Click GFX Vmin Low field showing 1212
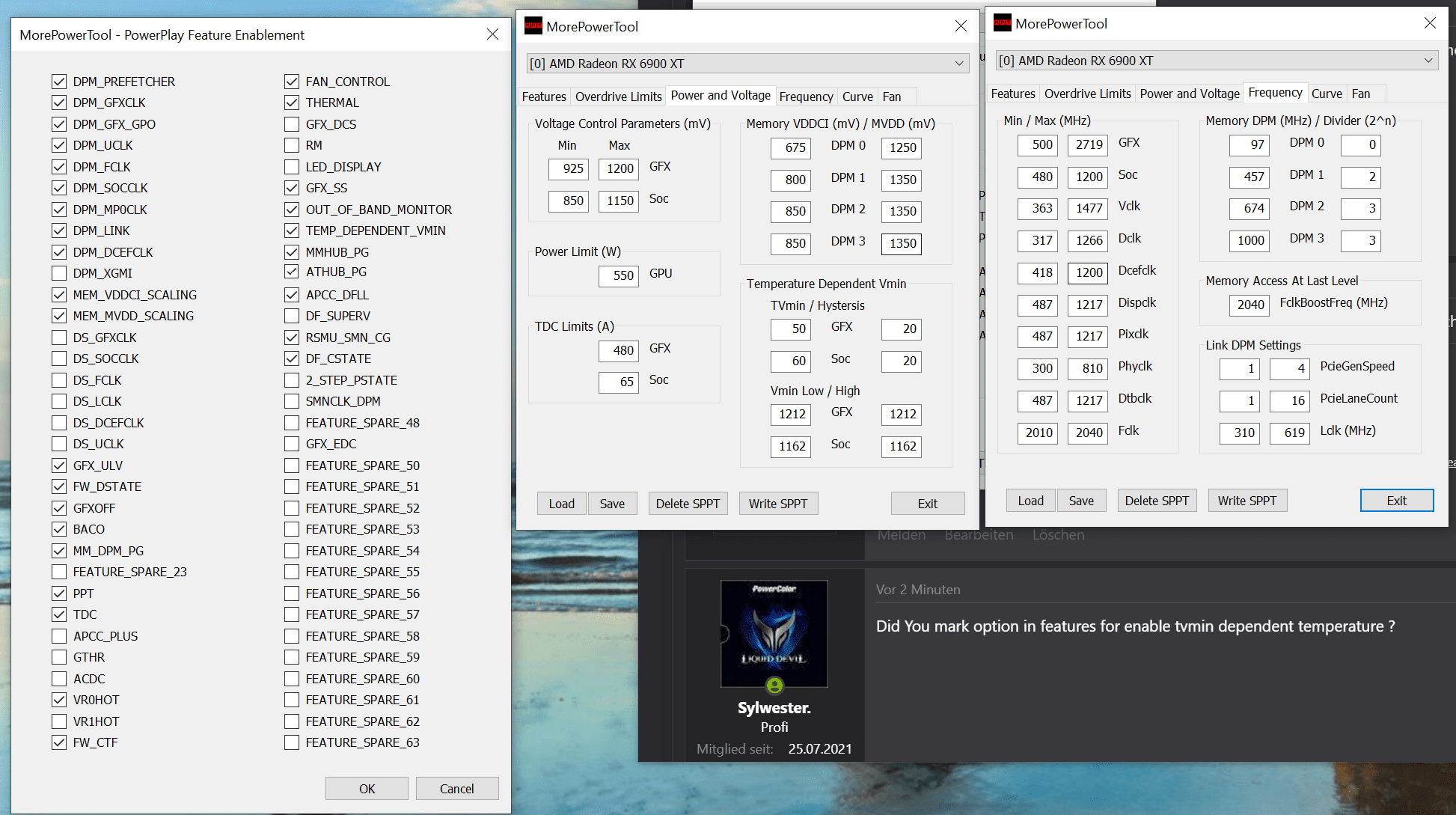The width and height of the screenshot is (1456, 815). click(x=791, y=414)
